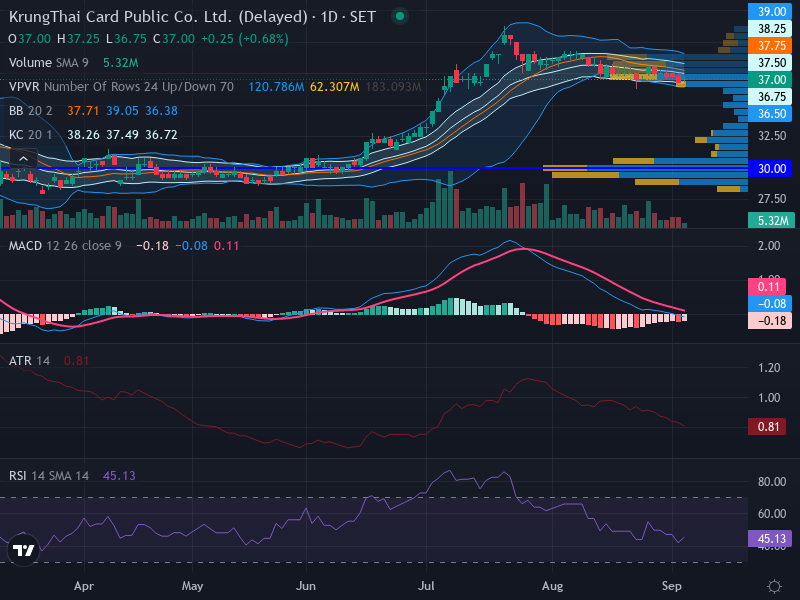800x600 pixels.
Task: Select the MACD 12 26 close 9 legend
Action: tap(65, 246)
